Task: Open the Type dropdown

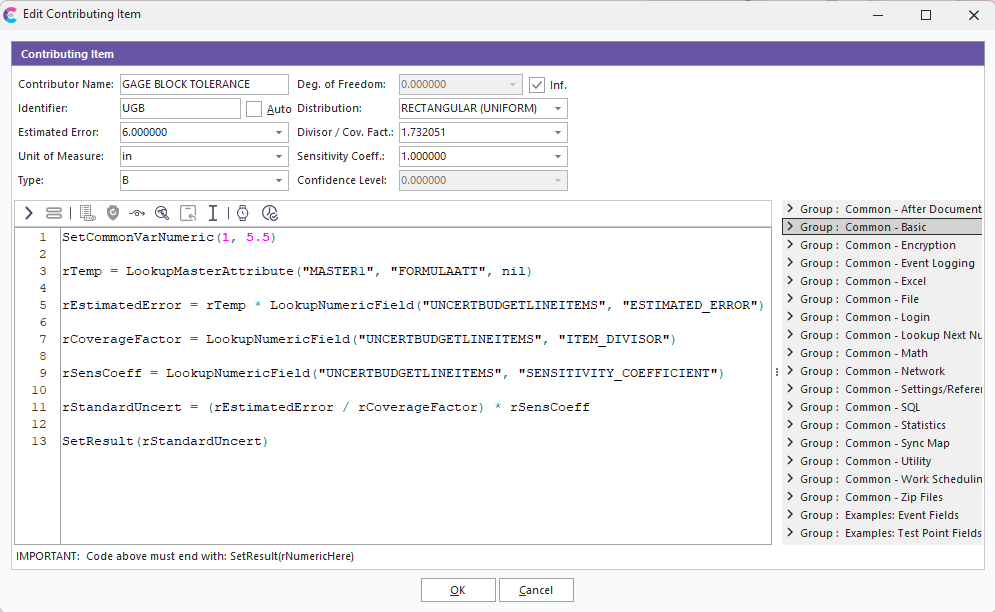Action: pos(278,181)
